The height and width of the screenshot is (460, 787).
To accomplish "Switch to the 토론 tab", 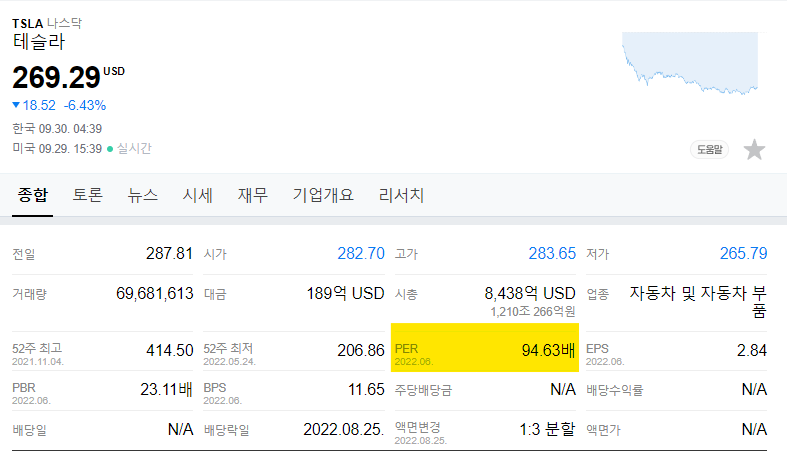I will [x=87, y=195].
